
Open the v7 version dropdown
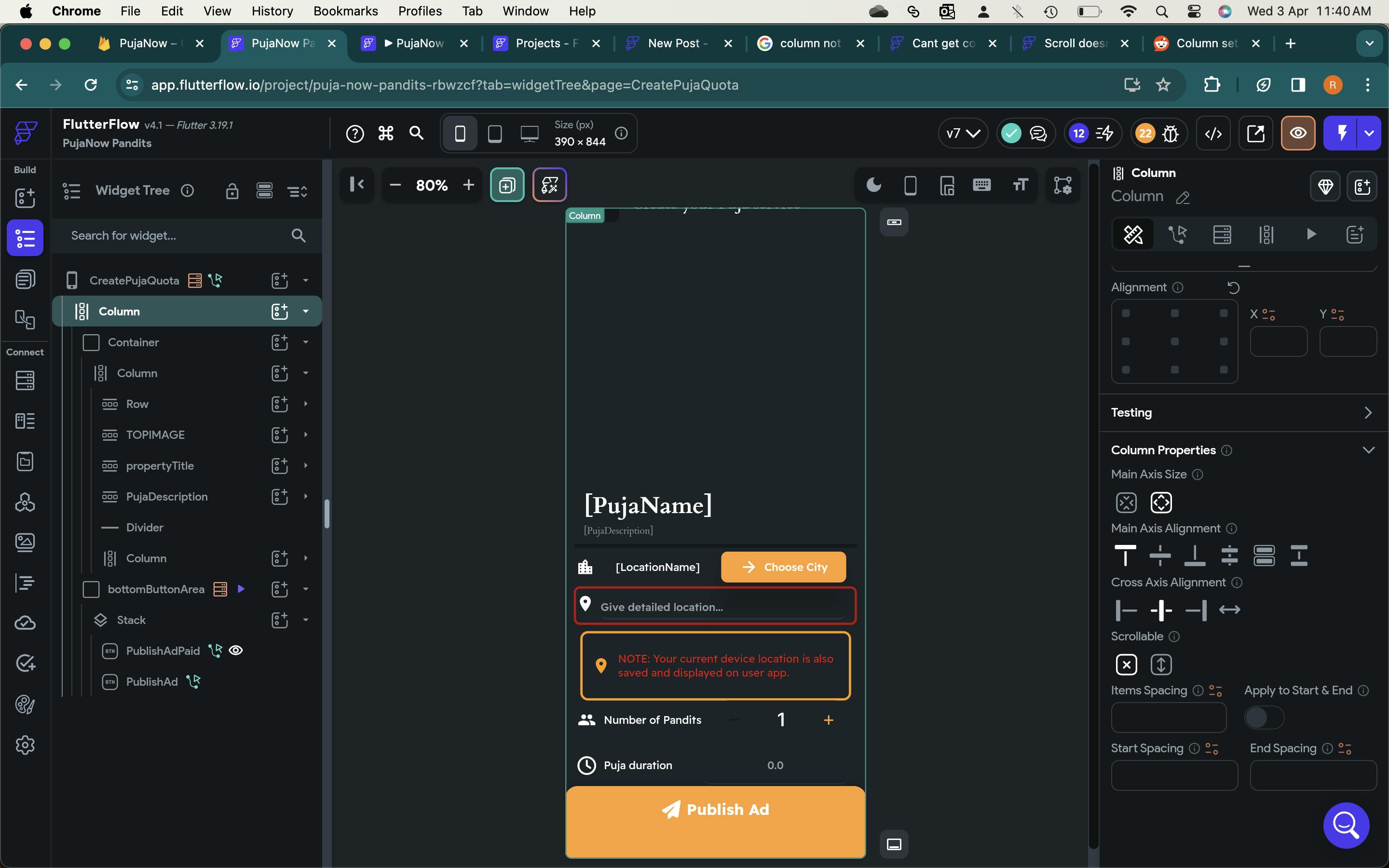point(963,134)
